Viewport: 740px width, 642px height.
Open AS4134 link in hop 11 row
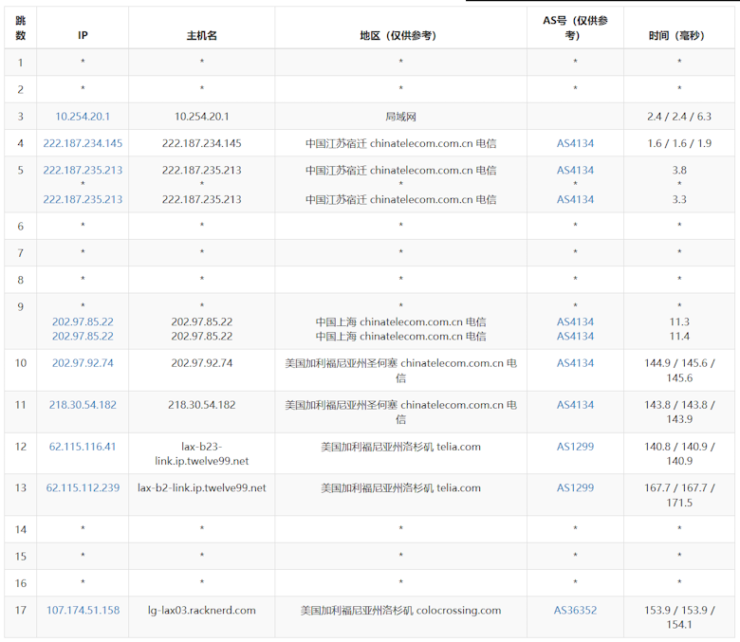point(575,405)
